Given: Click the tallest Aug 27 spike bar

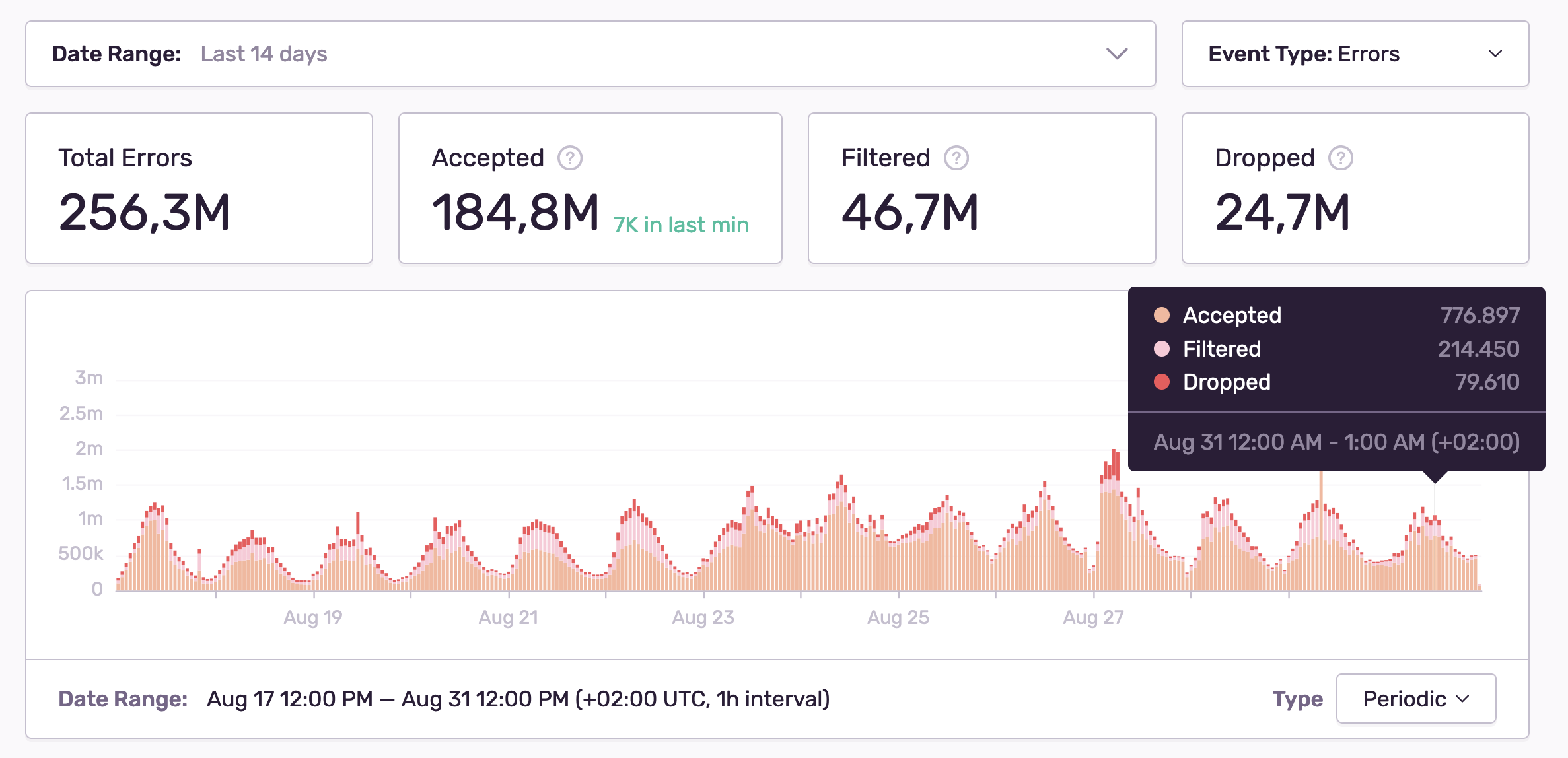Looking at the screenshot, I should pos(1114,519).
